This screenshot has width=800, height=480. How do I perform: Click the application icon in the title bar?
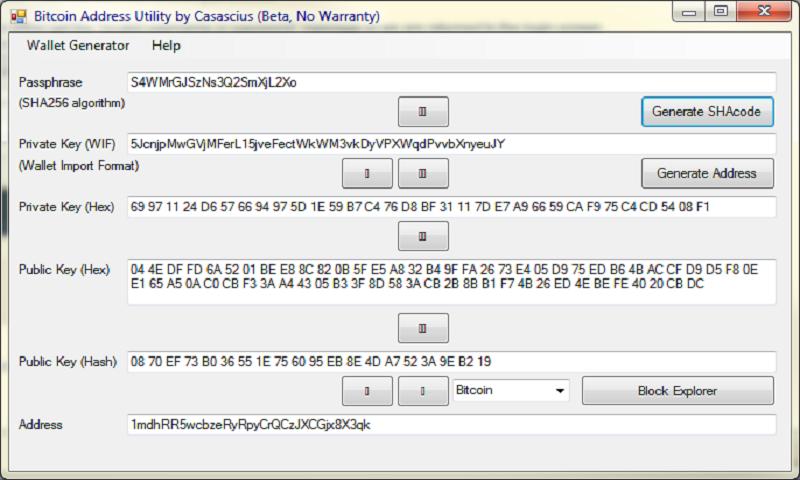(18, 16)
